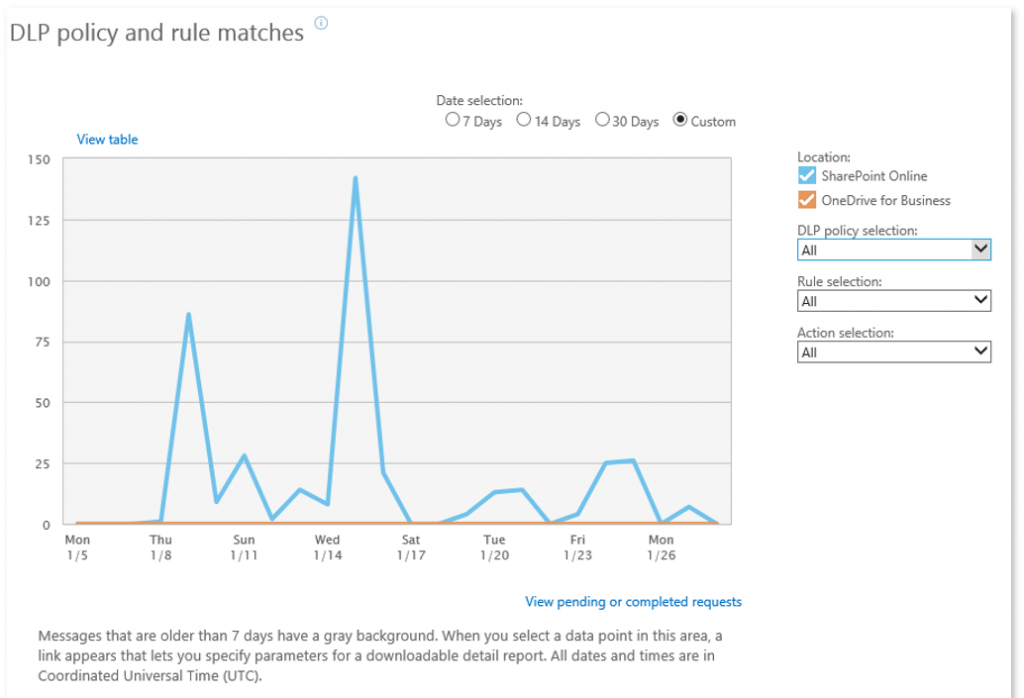This screenshot has height=698, width=1024.
Task: Expand the Rule selection dropdown
Action: coord(893,300)
